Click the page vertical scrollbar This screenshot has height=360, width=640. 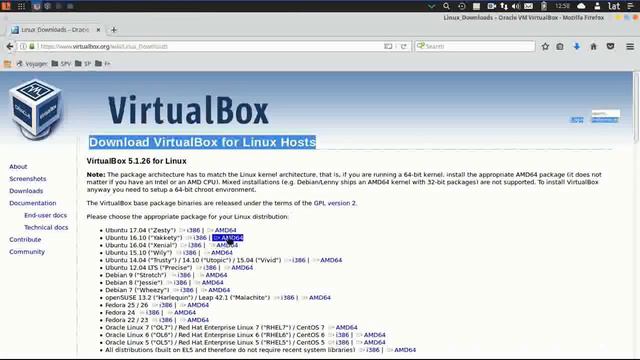click(x=636, y=108)
